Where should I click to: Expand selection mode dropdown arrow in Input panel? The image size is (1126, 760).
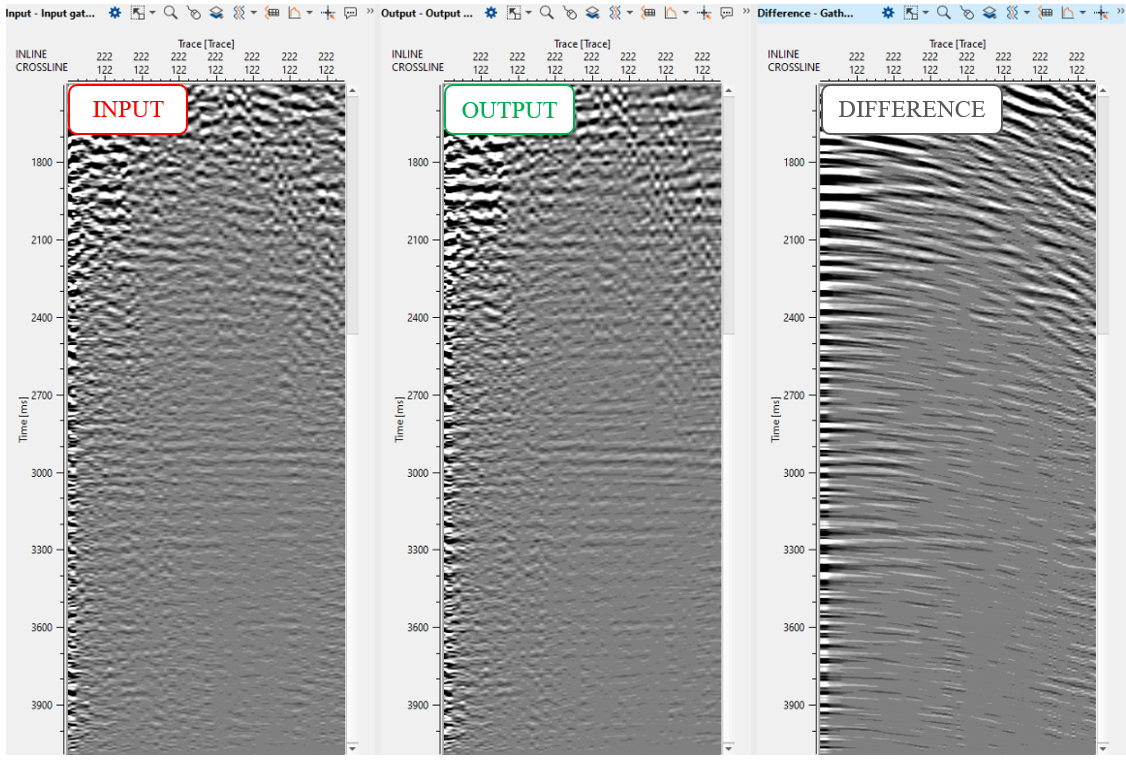(152, 13)
